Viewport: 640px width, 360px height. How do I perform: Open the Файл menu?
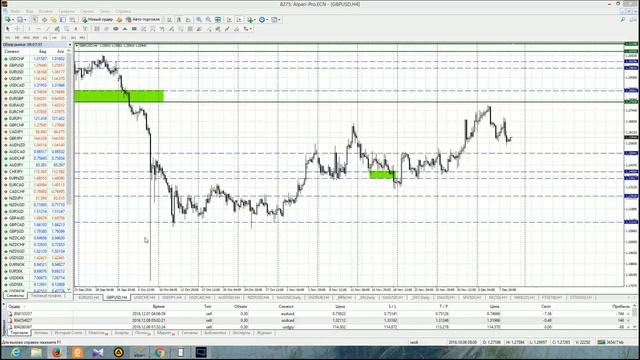click(x=16, y=11)
